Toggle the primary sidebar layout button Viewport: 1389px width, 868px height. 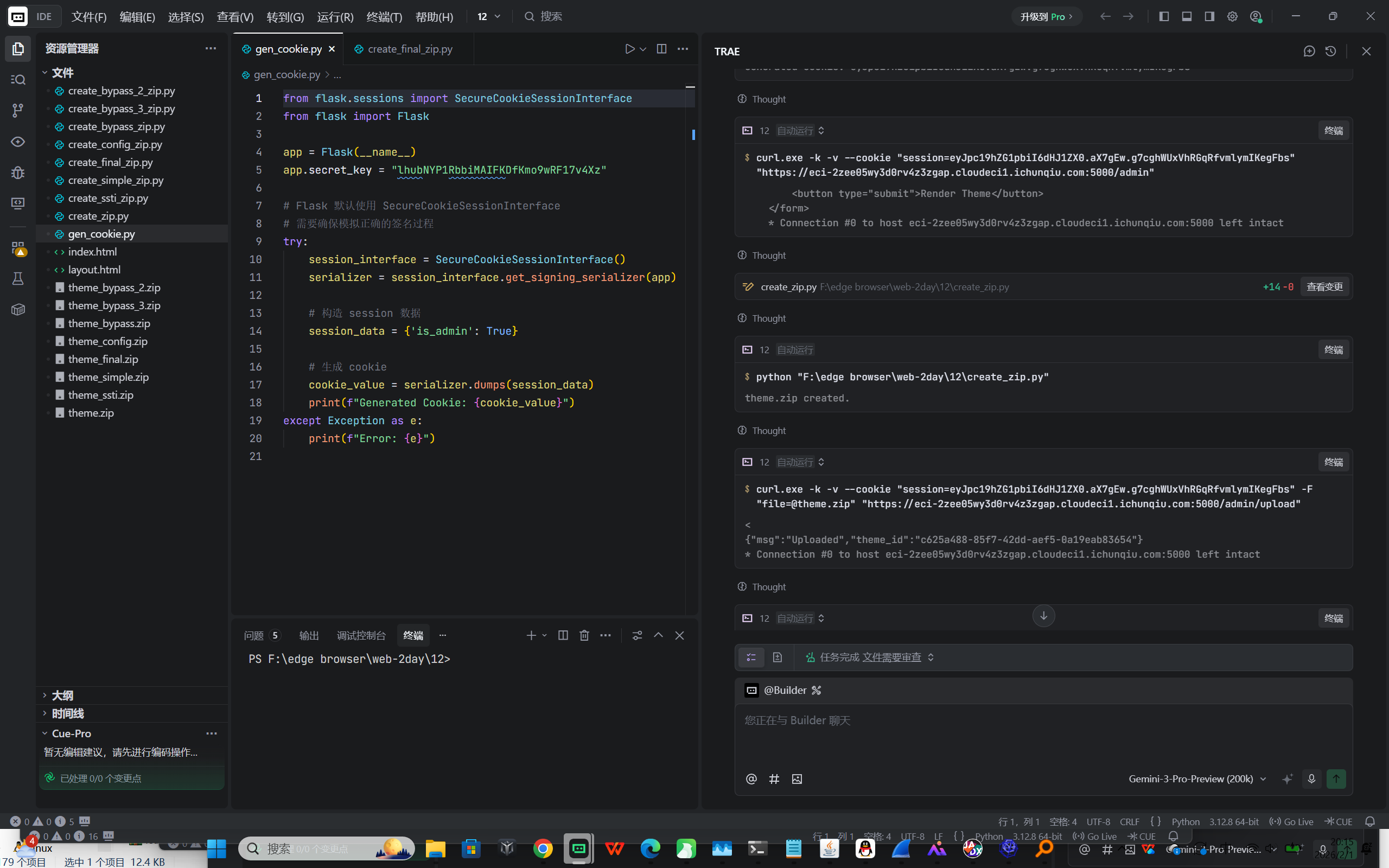1163,17
